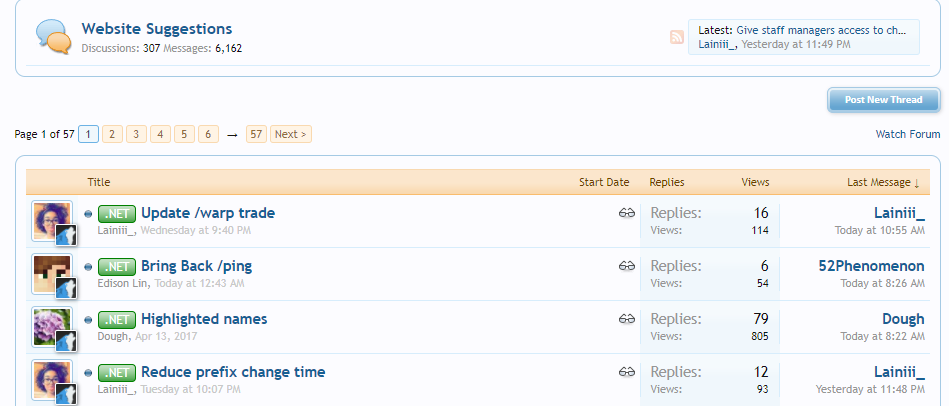Open the RSS feed icon
The width and height of the screenshot is (949, 406).
click(x=677, y=37)
